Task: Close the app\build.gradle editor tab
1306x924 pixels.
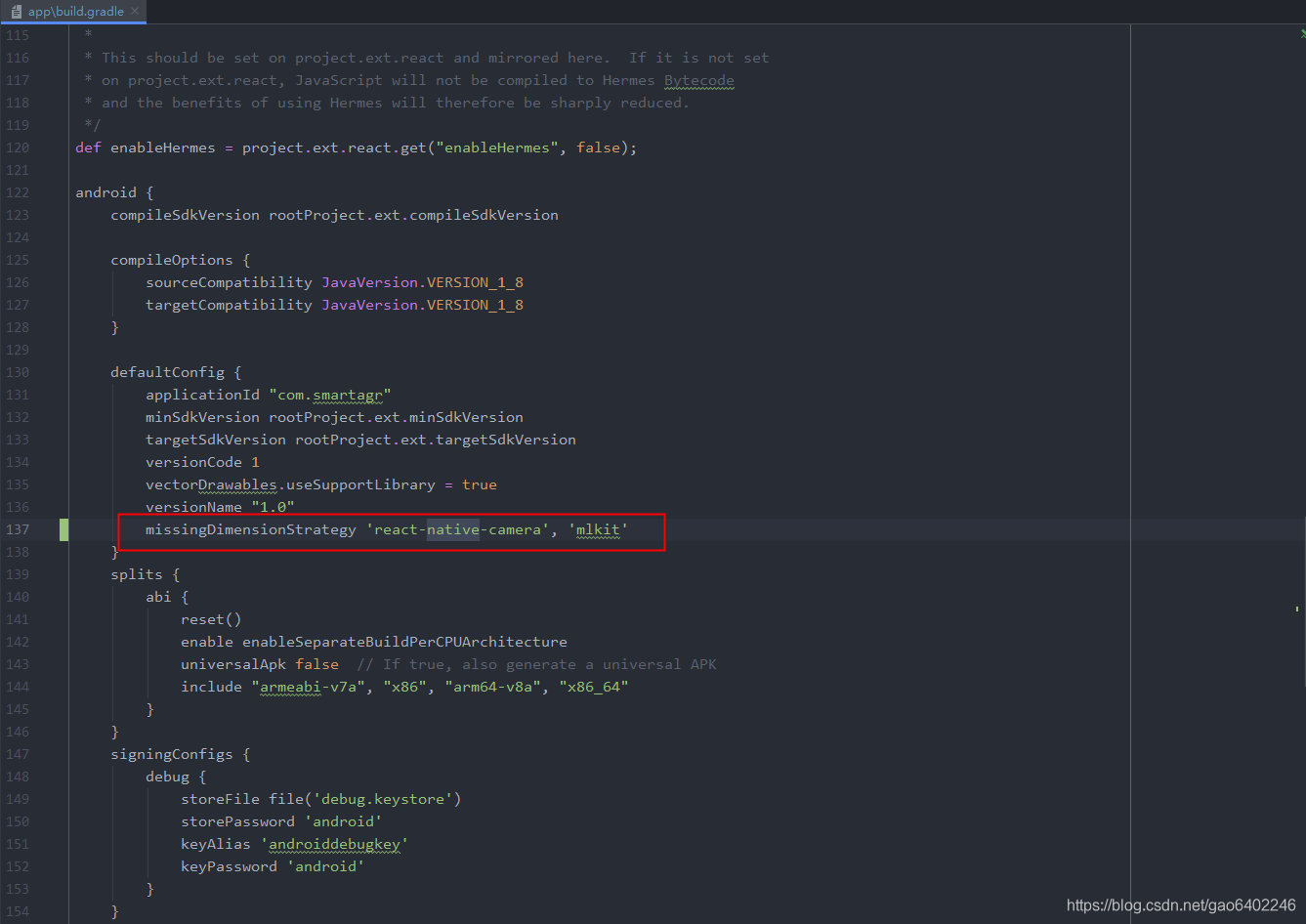Action: pos(135,13)
